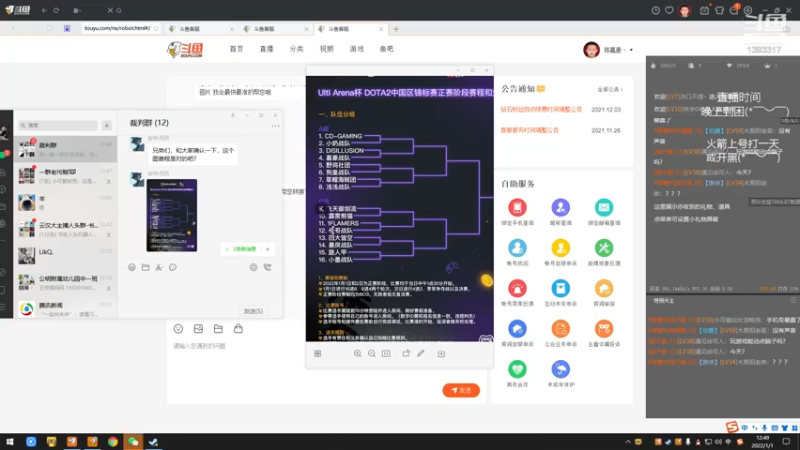Open 首页 in Douyu navigation

click(x=236, y=49)
